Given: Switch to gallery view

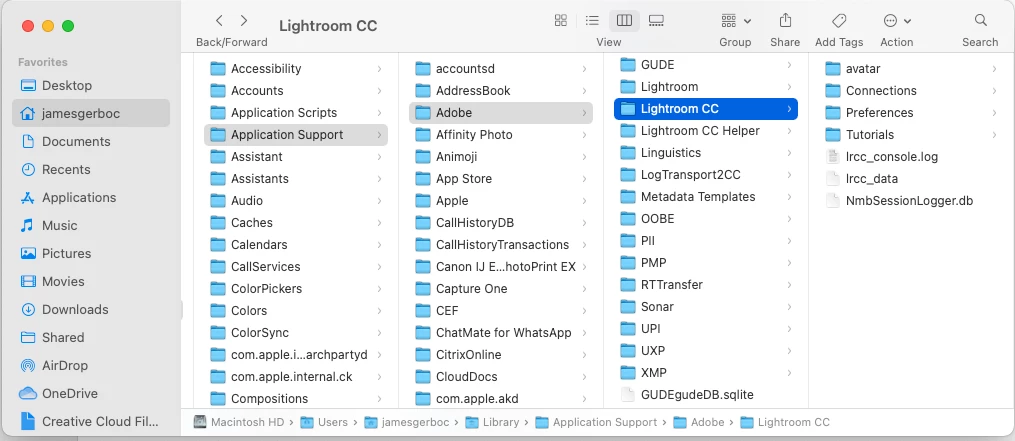Looking at the screenshot, I should pos(656,20).
